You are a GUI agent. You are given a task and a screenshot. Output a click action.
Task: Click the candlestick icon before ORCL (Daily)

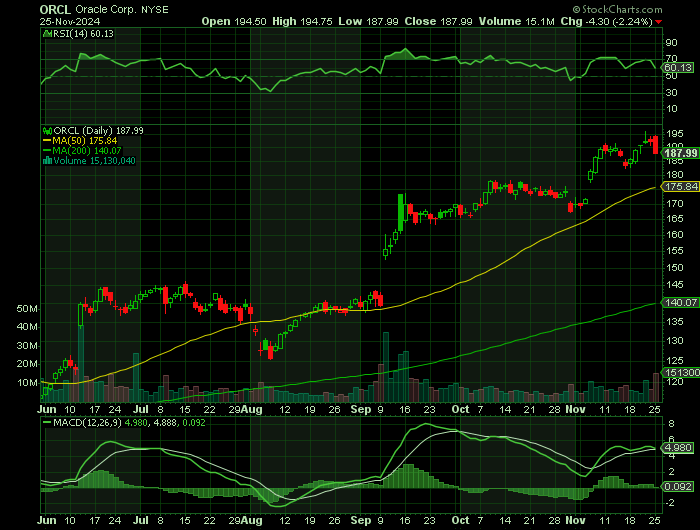pyautogui.click(x=47, y=131)
